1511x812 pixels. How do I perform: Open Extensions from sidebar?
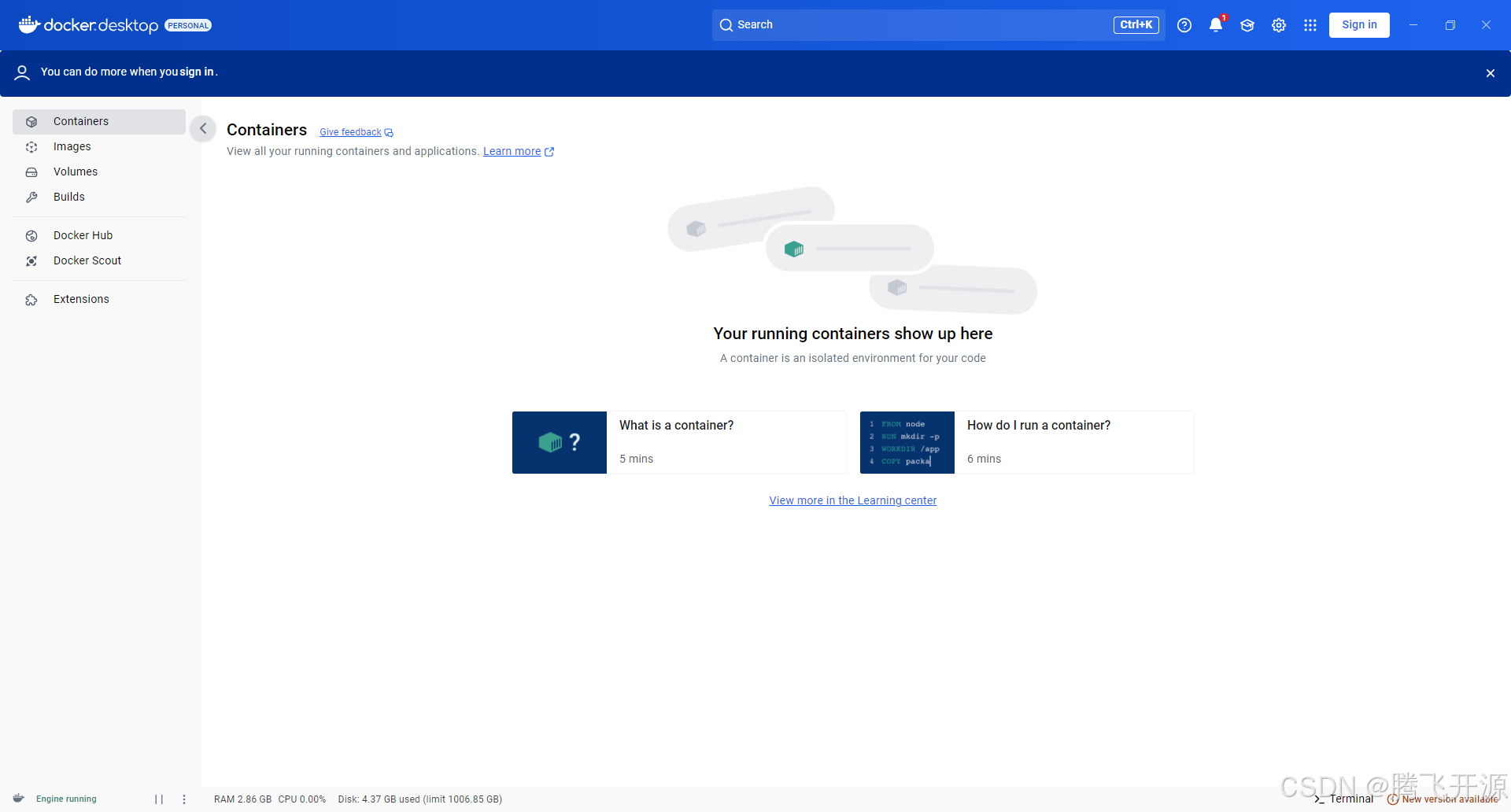click(x=99, y=300)
